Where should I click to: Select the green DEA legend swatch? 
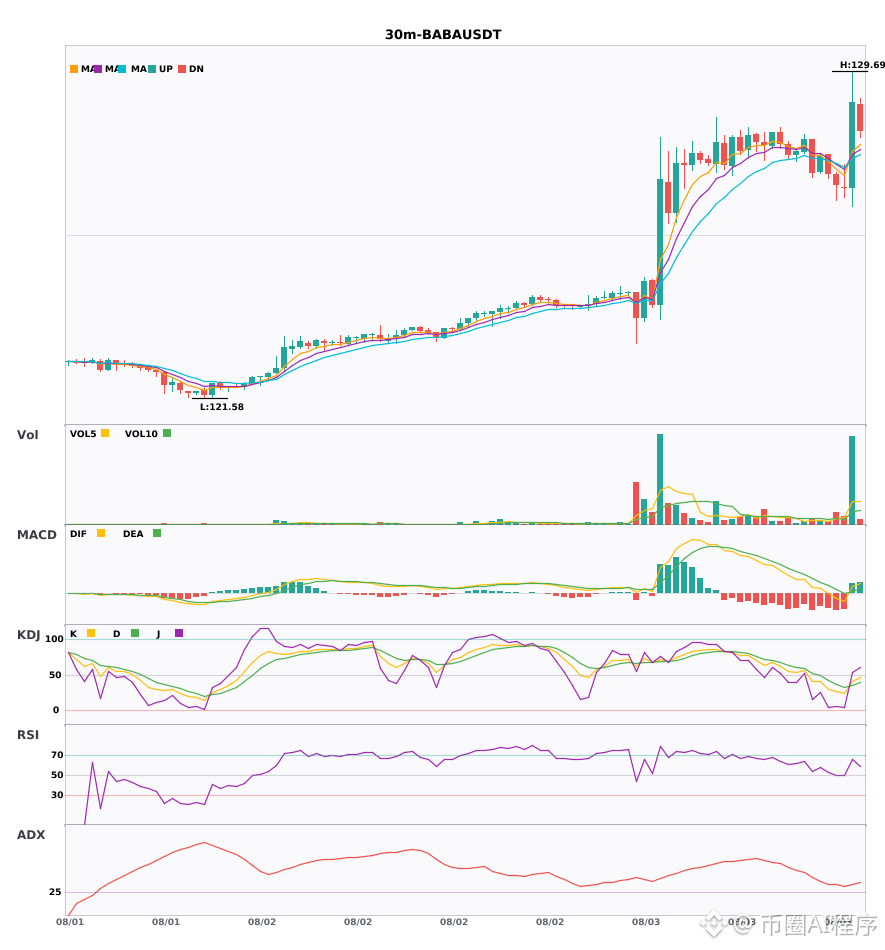click(157, 533)
